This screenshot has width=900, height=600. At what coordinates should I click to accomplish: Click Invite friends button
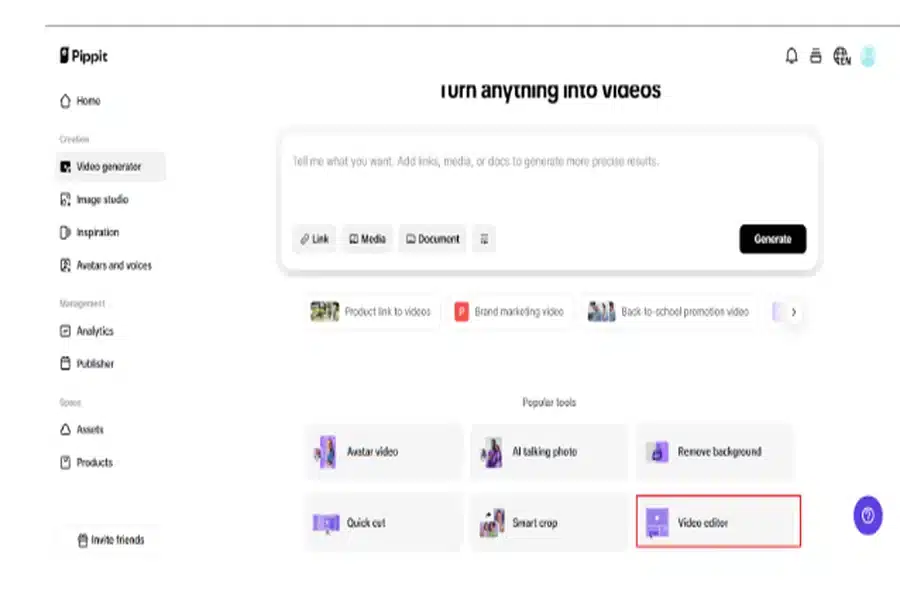[x=111, y=540]
